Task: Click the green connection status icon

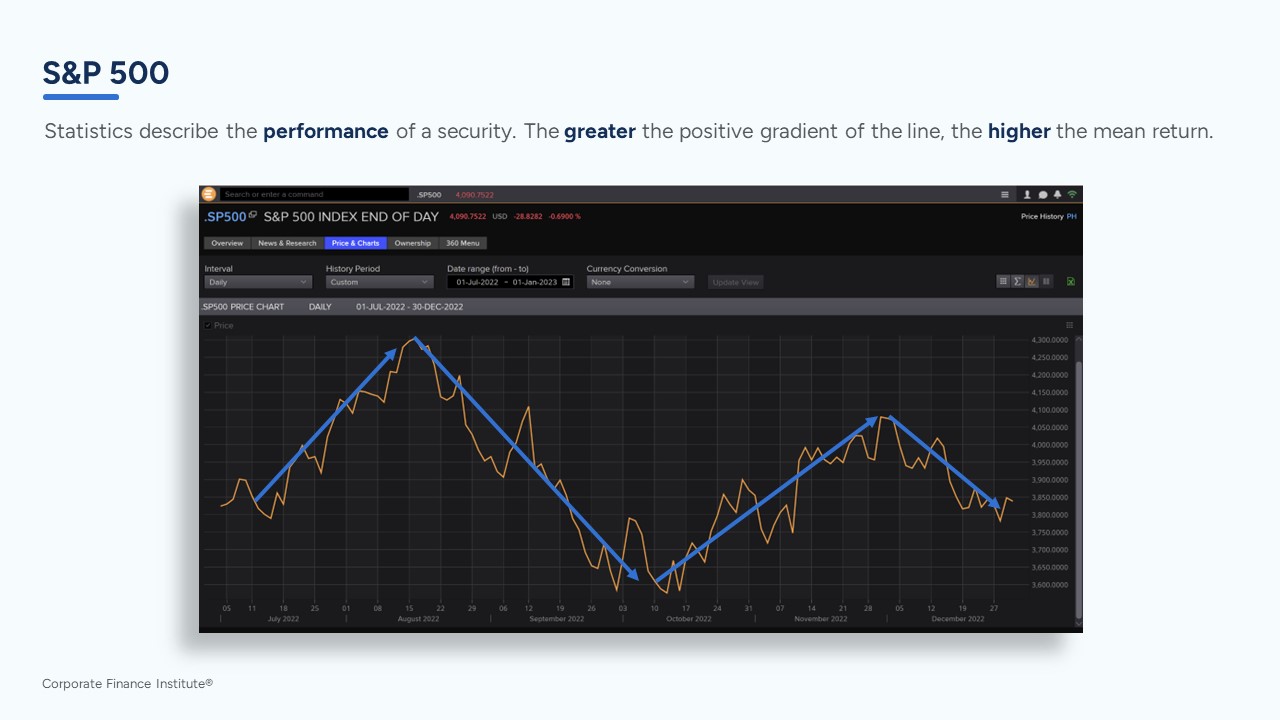Action: click(1072, 194)
